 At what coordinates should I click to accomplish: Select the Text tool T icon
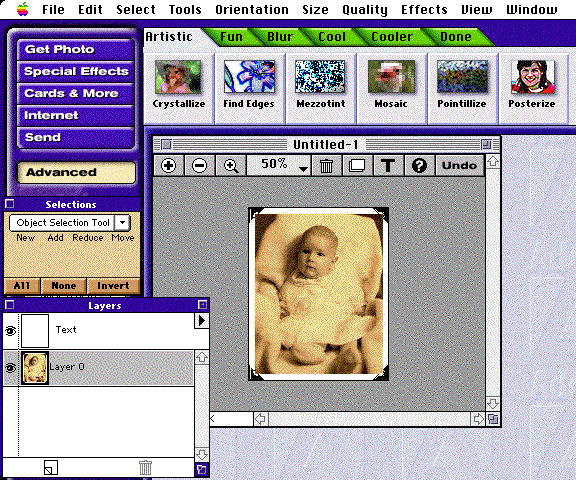tap(388, 166)
